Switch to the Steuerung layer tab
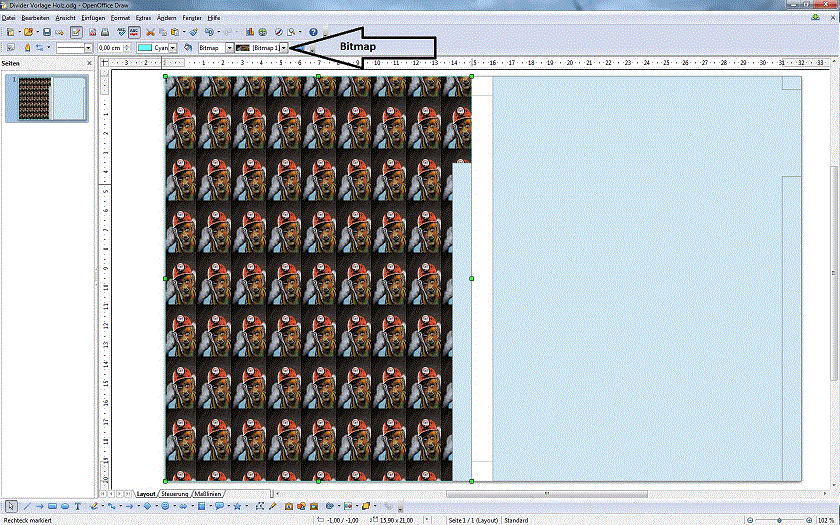The height and width of the screenshot is (525, 840). (176, 493)
